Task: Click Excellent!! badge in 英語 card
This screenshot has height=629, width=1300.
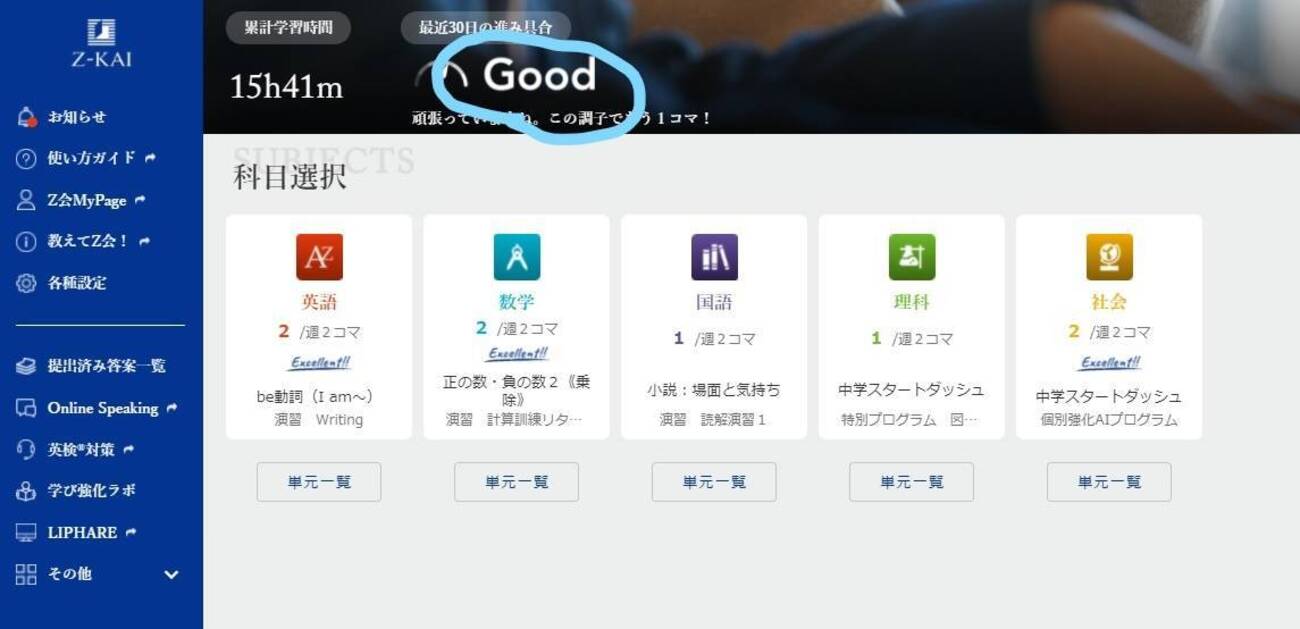Action: pyautogui.click(x=320, y=363)
